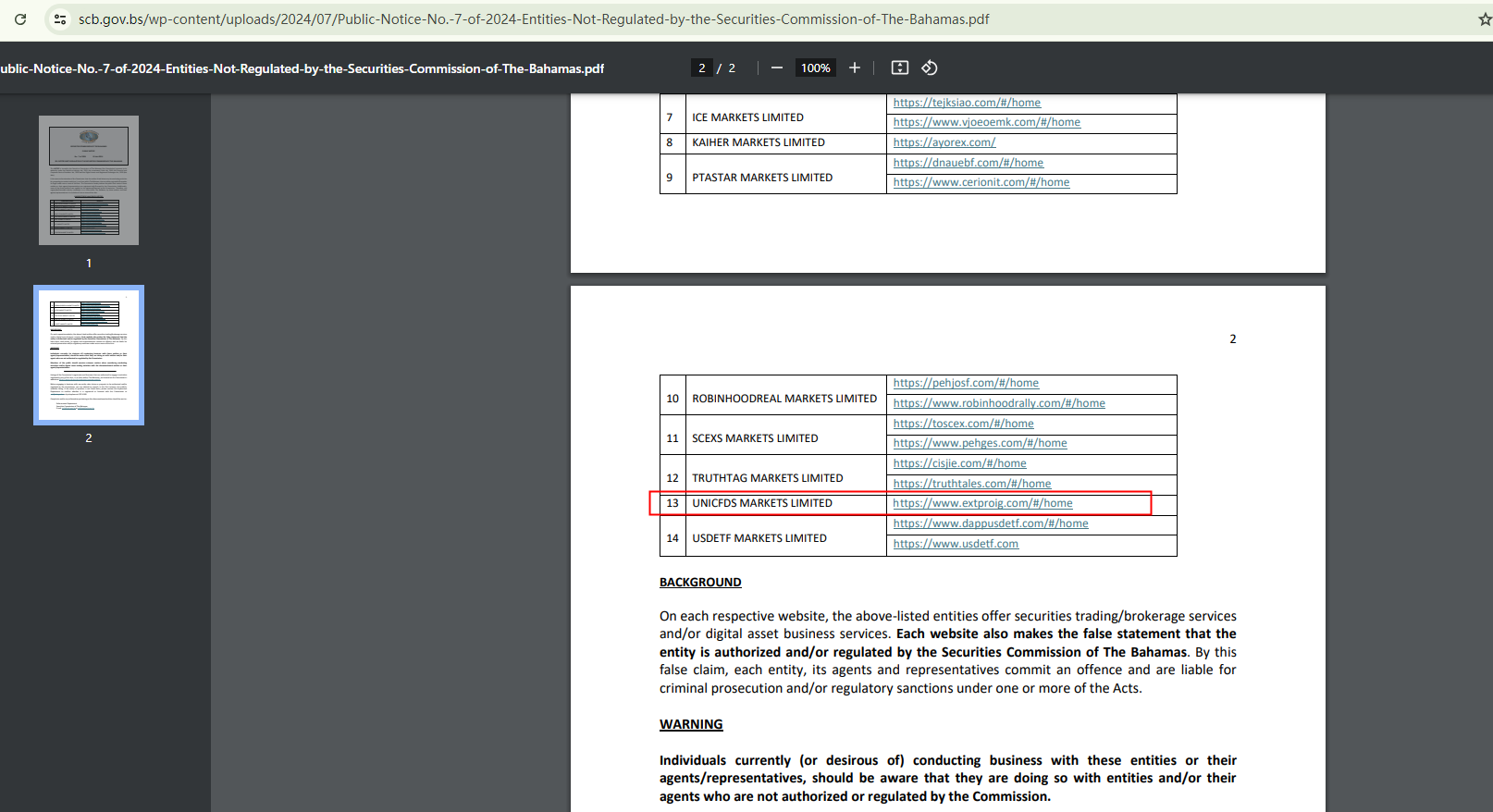The image size is (1493, 812).
Task: Select the page 2 thumbnail
Action: pos(89,355)
